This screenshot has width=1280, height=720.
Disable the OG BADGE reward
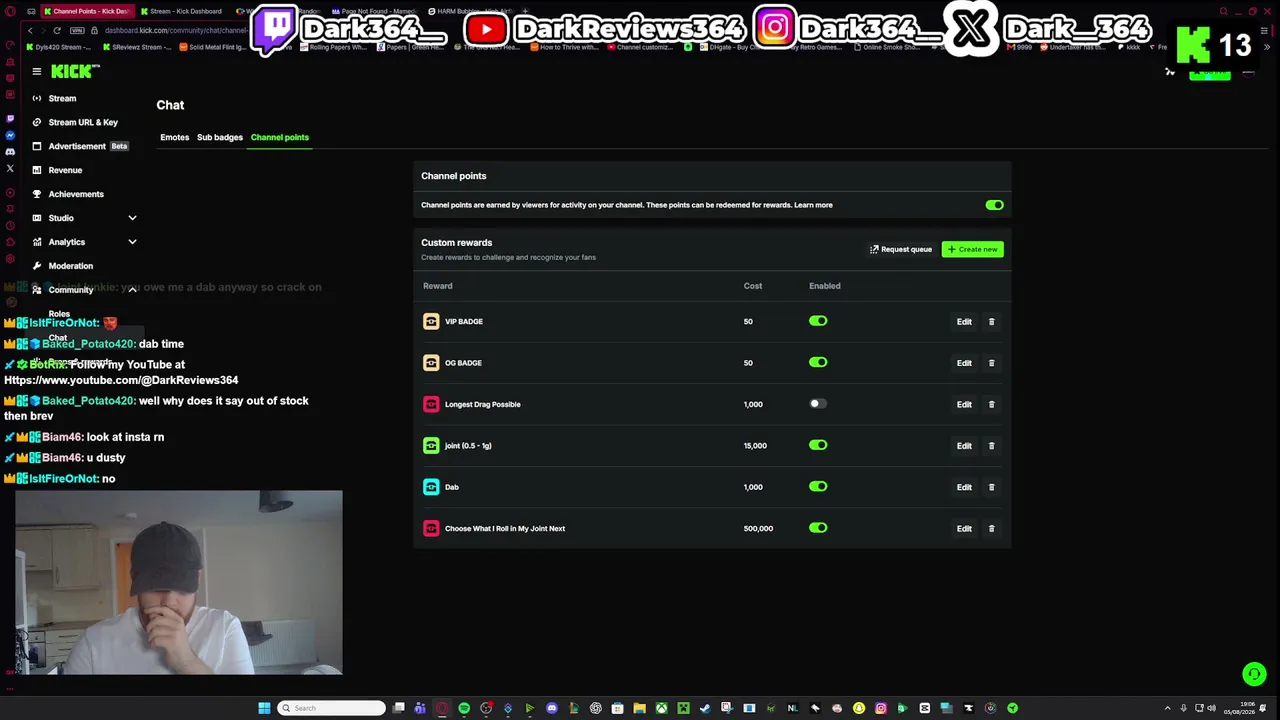[818, 362]
